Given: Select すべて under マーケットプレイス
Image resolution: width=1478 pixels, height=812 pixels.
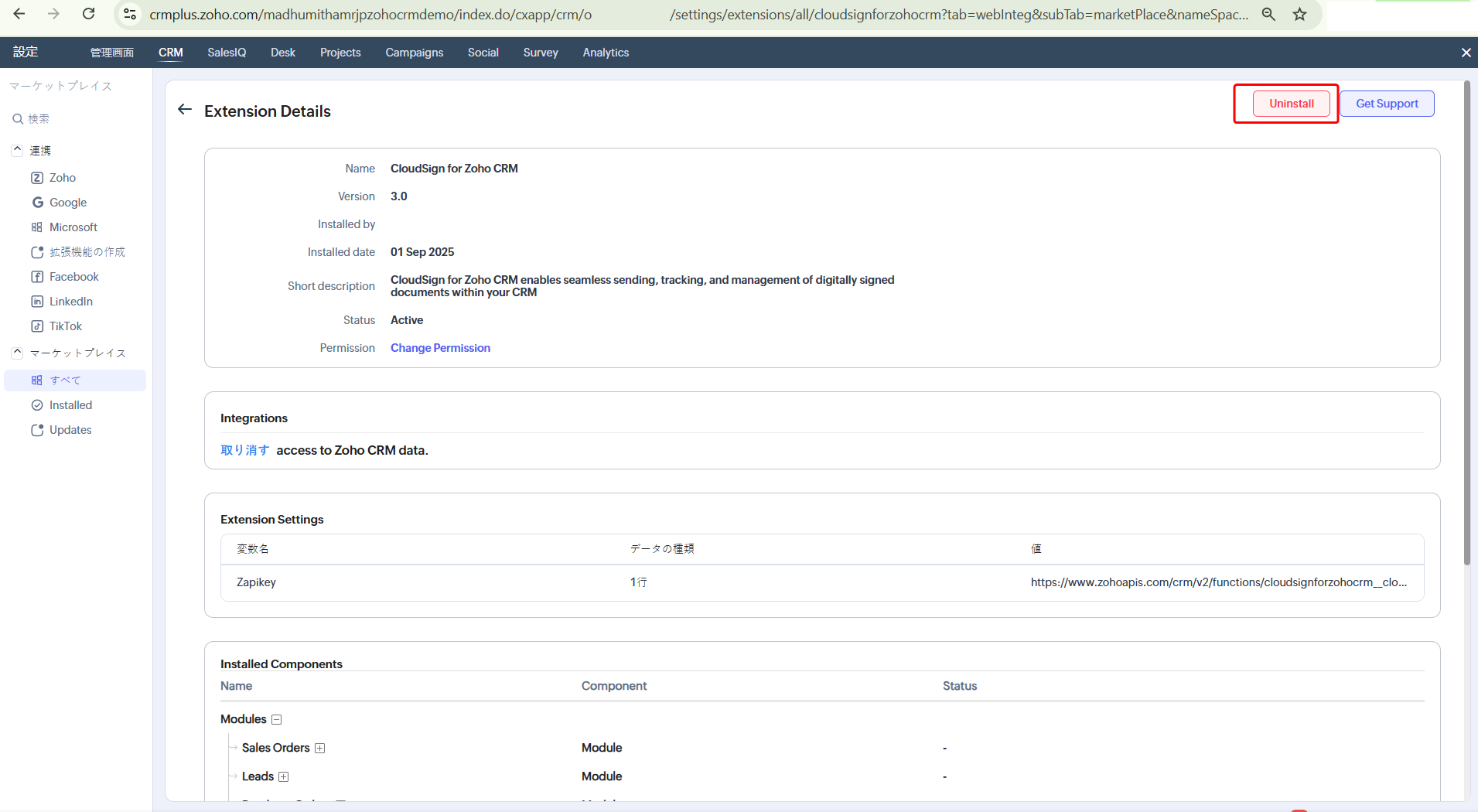Looking at the screenshot, I should coord(75,380).
